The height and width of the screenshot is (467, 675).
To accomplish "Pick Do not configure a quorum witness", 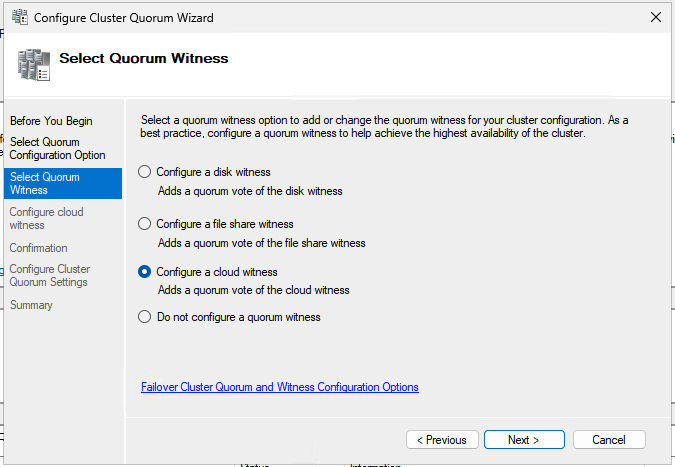I will coord(145,317).
